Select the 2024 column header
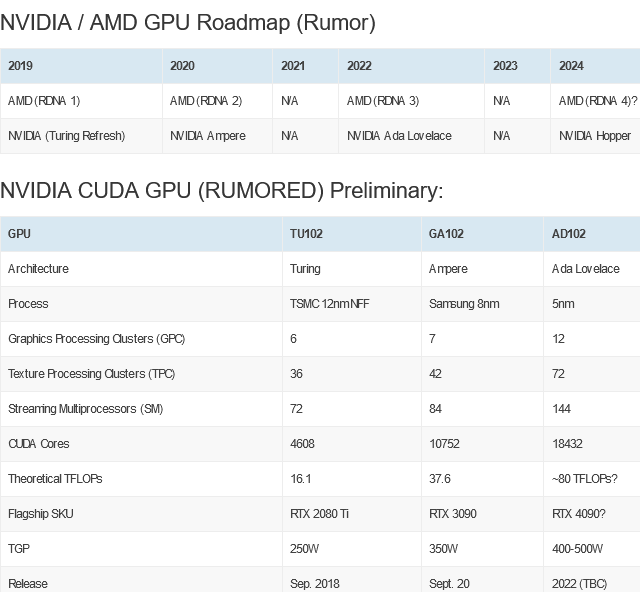 [571, 66]
